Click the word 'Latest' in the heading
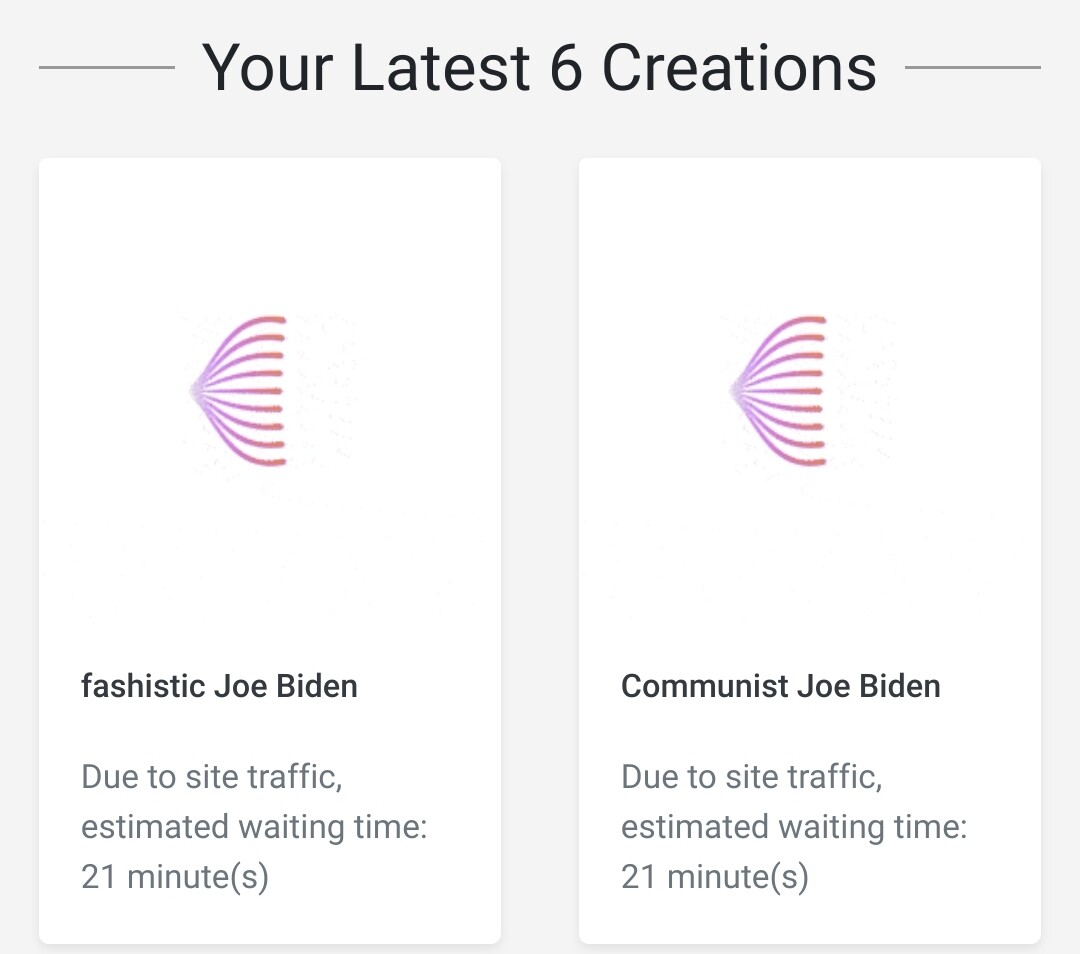The height and width of the screenshot is (954, 1080). pyautogui.click(x=441, y=68)
